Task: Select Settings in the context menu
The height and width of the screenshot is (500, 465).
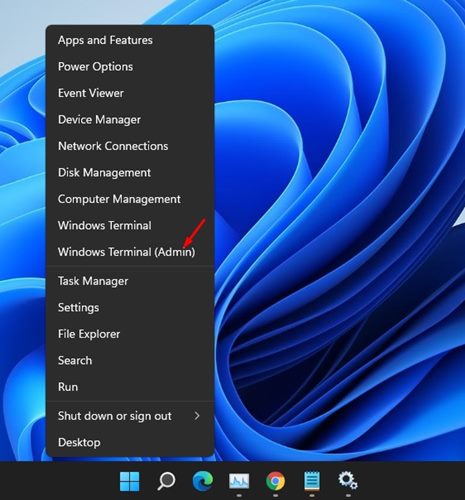Action: [130, 307]
